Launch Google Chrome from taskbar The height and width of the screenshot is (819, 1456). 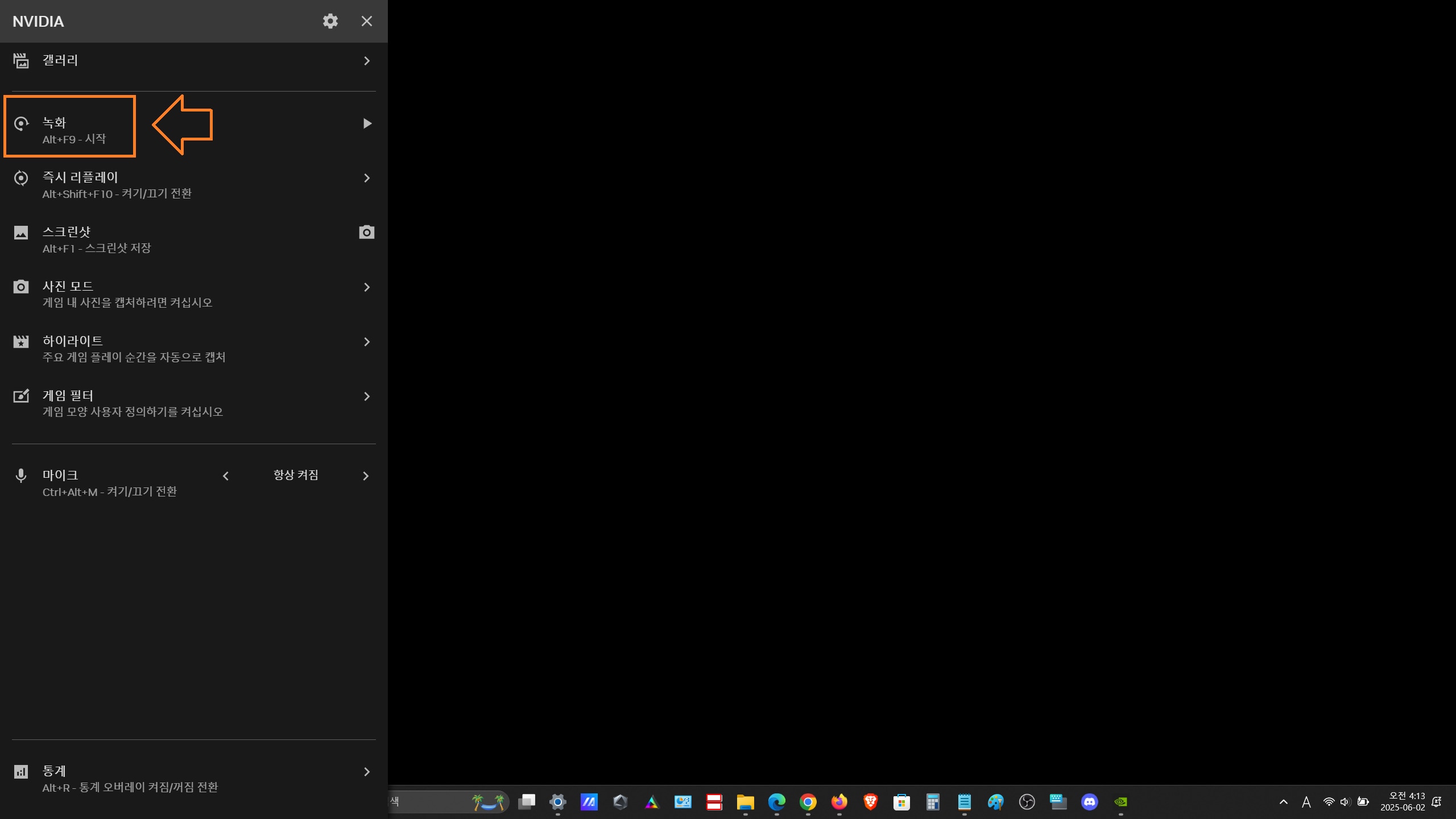tap(808, 802)
